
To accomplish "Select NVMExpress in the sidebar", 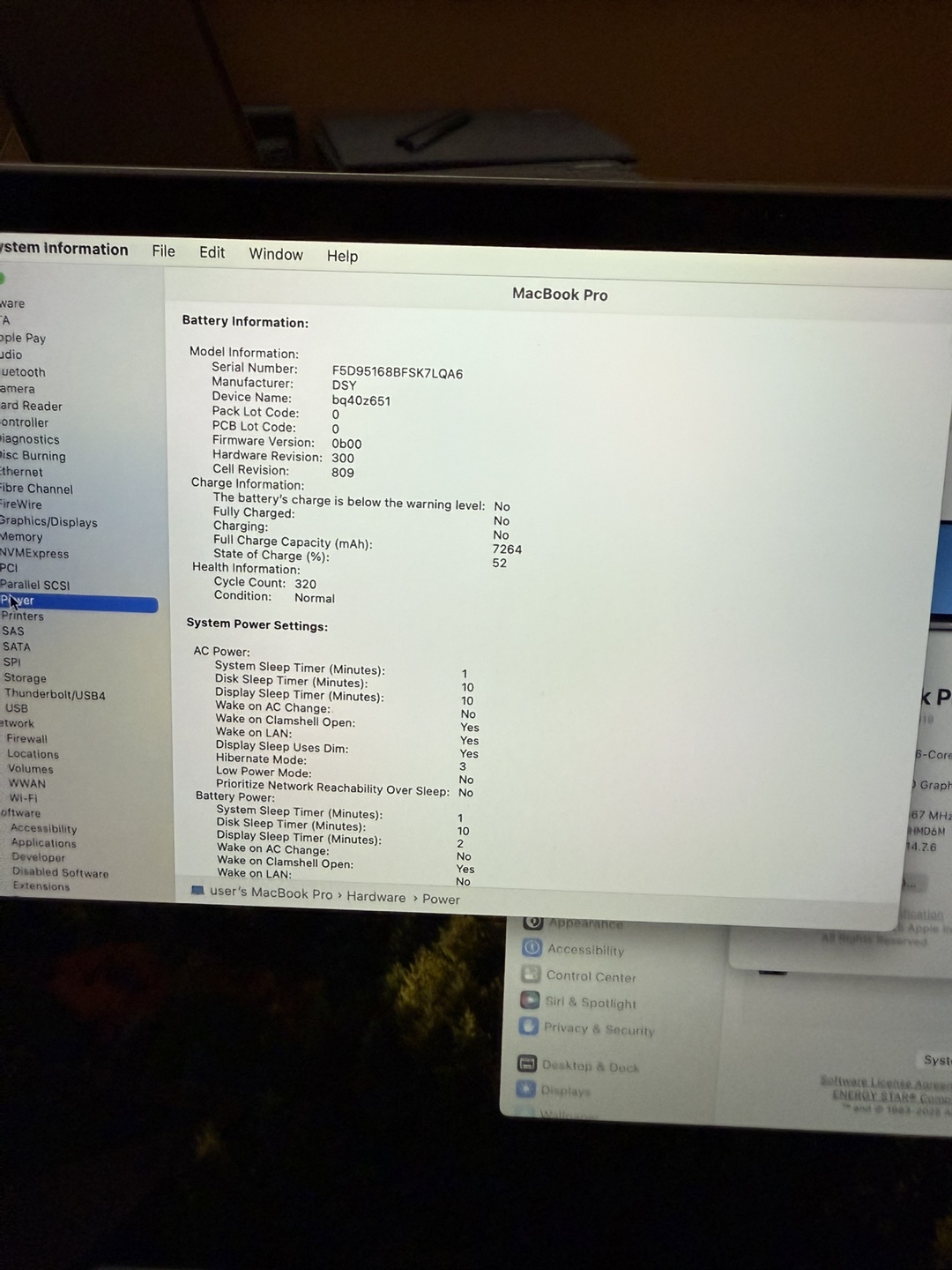I will click(34, 553).
